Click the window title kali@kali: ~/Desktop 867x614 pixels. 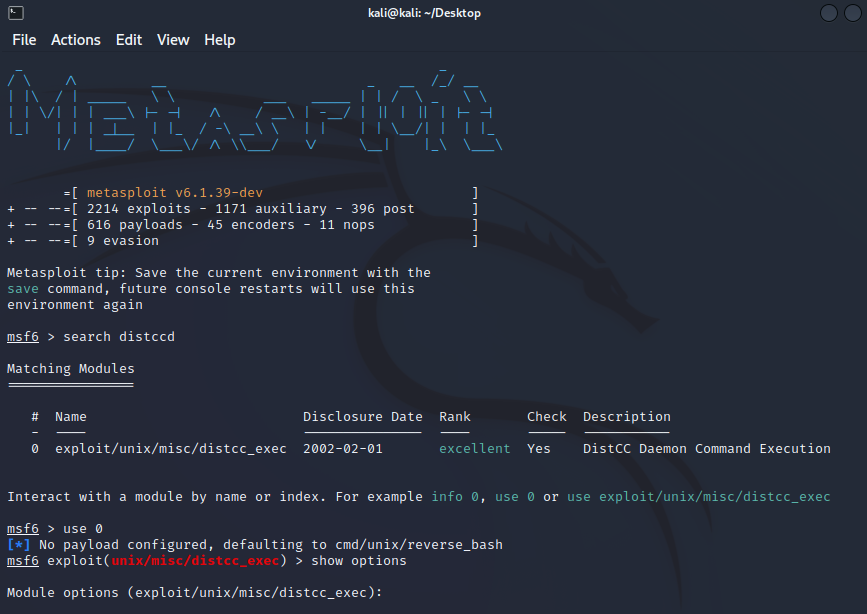[x=424, y=13]
